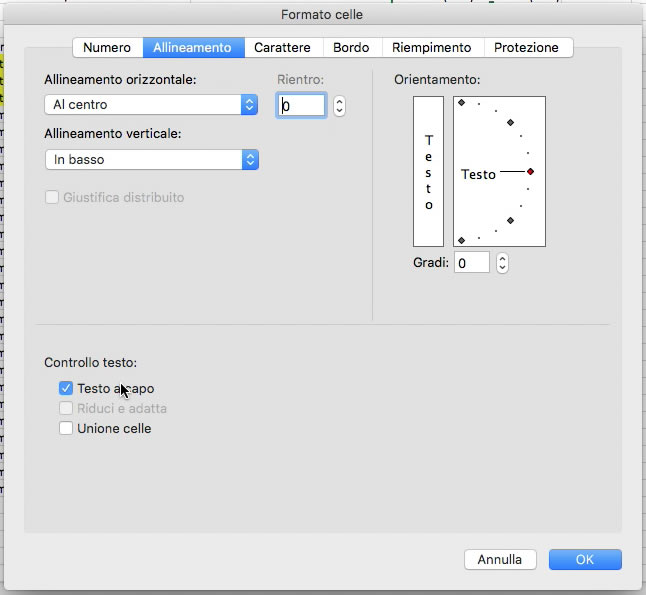Enable the Unione celle checkbox
Image resolution: width=646 pixels, height=595 pixels.
(66, 428)
